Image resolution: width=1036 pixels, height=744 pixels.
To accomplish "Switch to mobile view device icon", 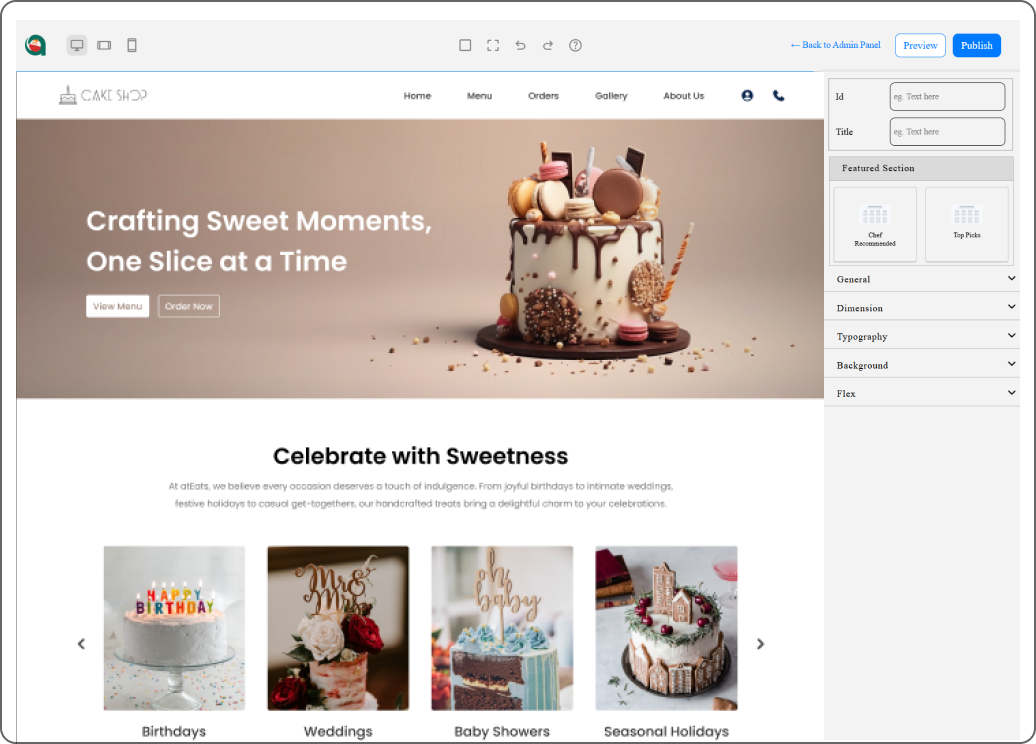I will [132, 45].
